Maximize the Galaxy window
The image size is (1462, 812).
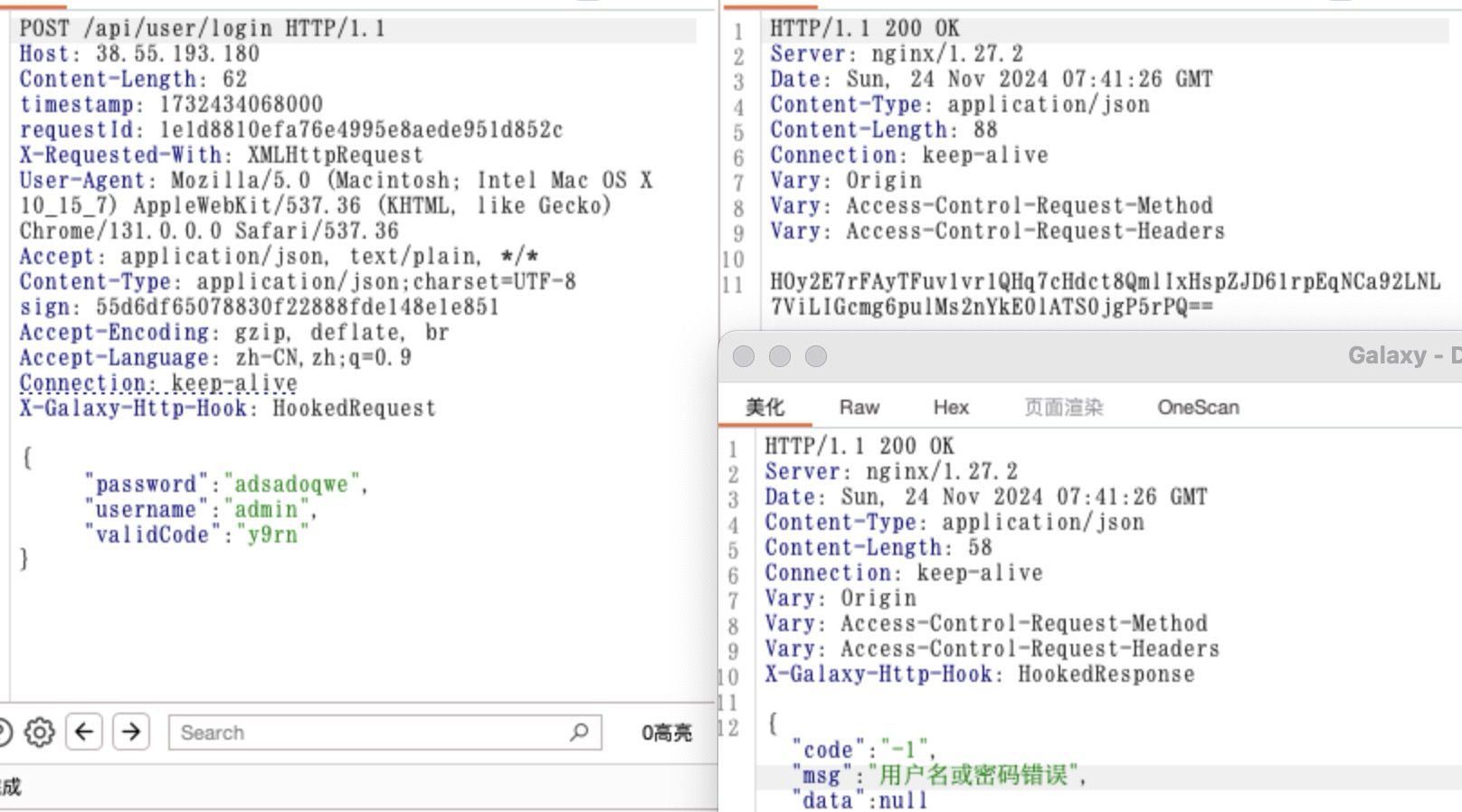pos(816,356)
